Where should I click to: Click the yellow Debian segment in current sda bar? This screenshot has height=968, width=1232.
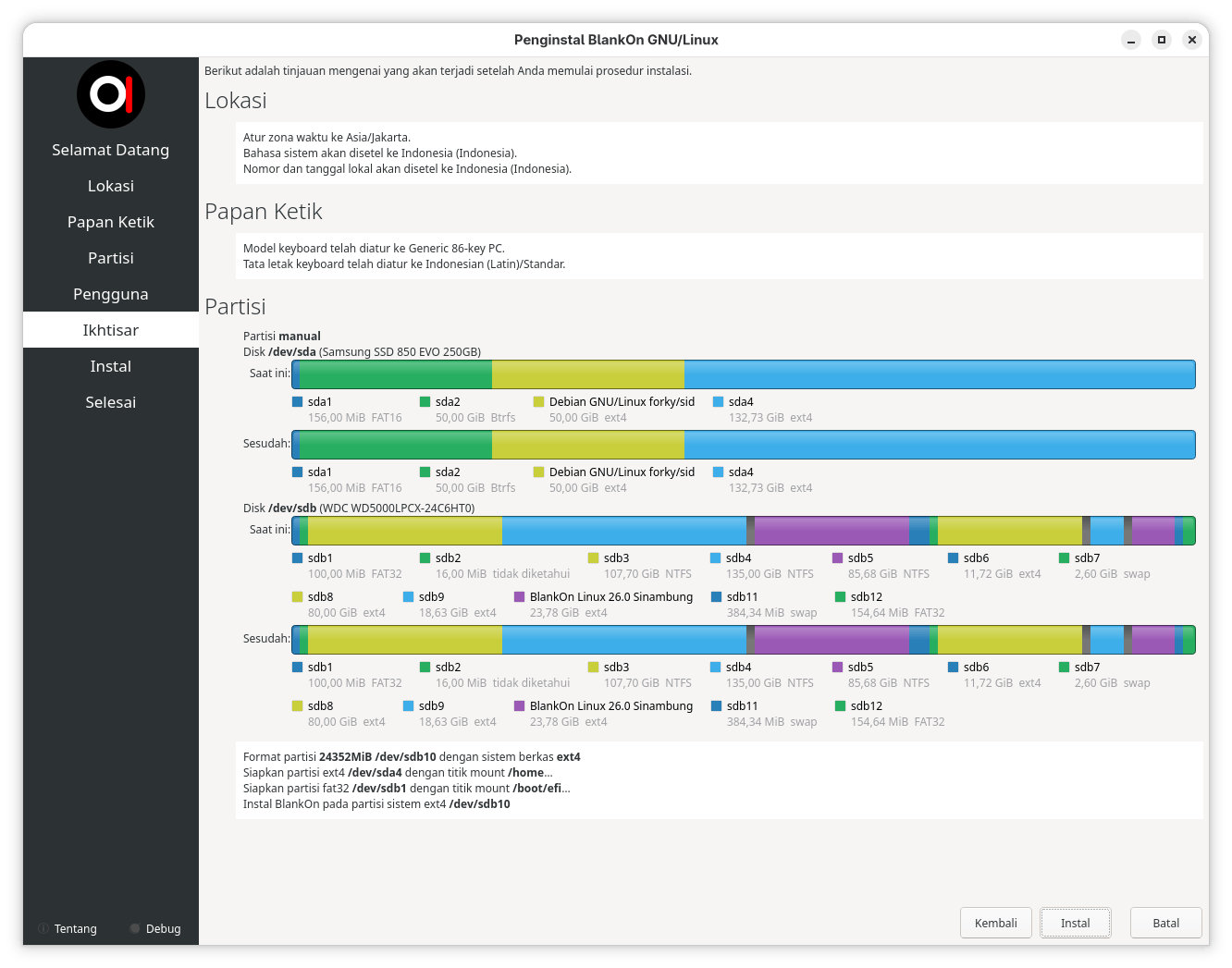[x=588, y=374]
